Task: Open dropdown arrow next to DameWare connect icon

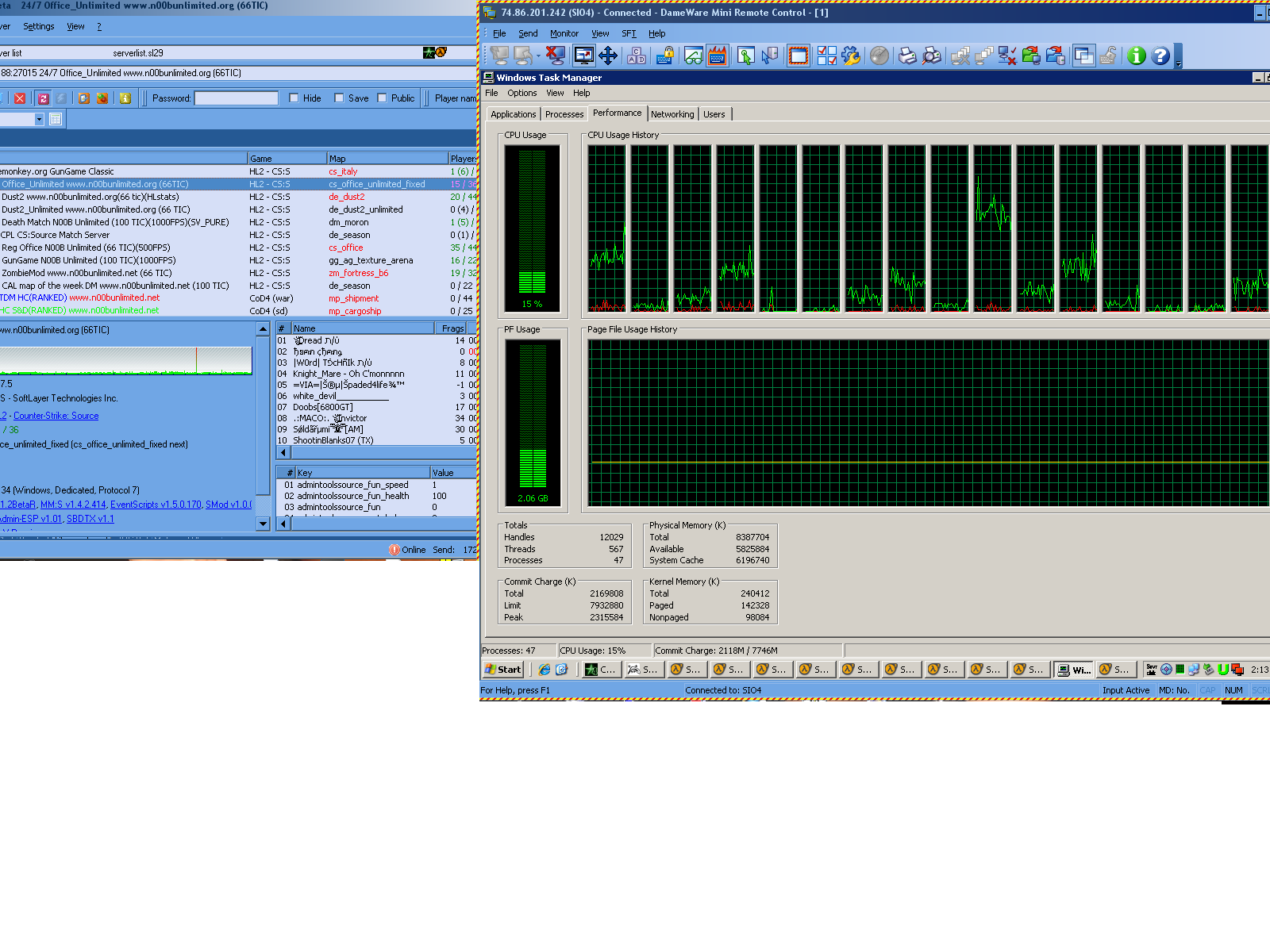Action: (x=537, y=56)
